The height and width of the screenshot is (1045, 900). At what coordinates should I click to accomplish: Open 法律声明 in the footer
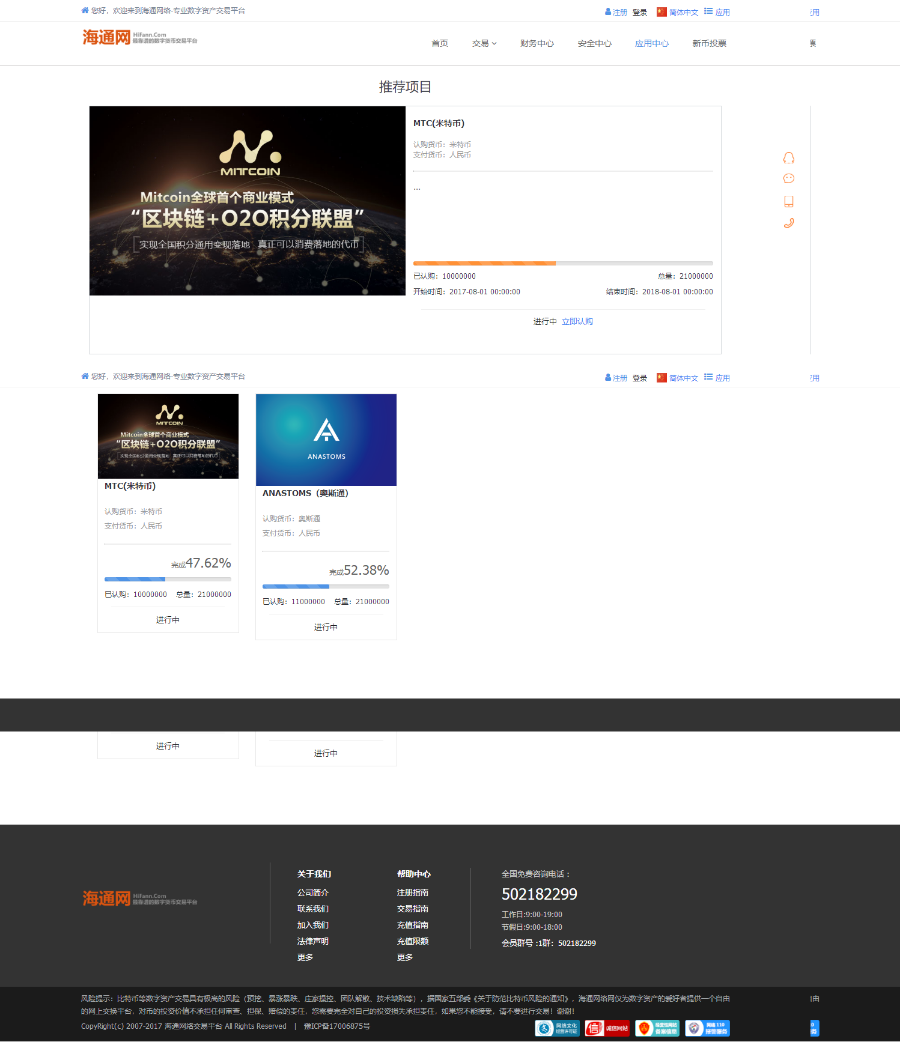click(313, 941)
